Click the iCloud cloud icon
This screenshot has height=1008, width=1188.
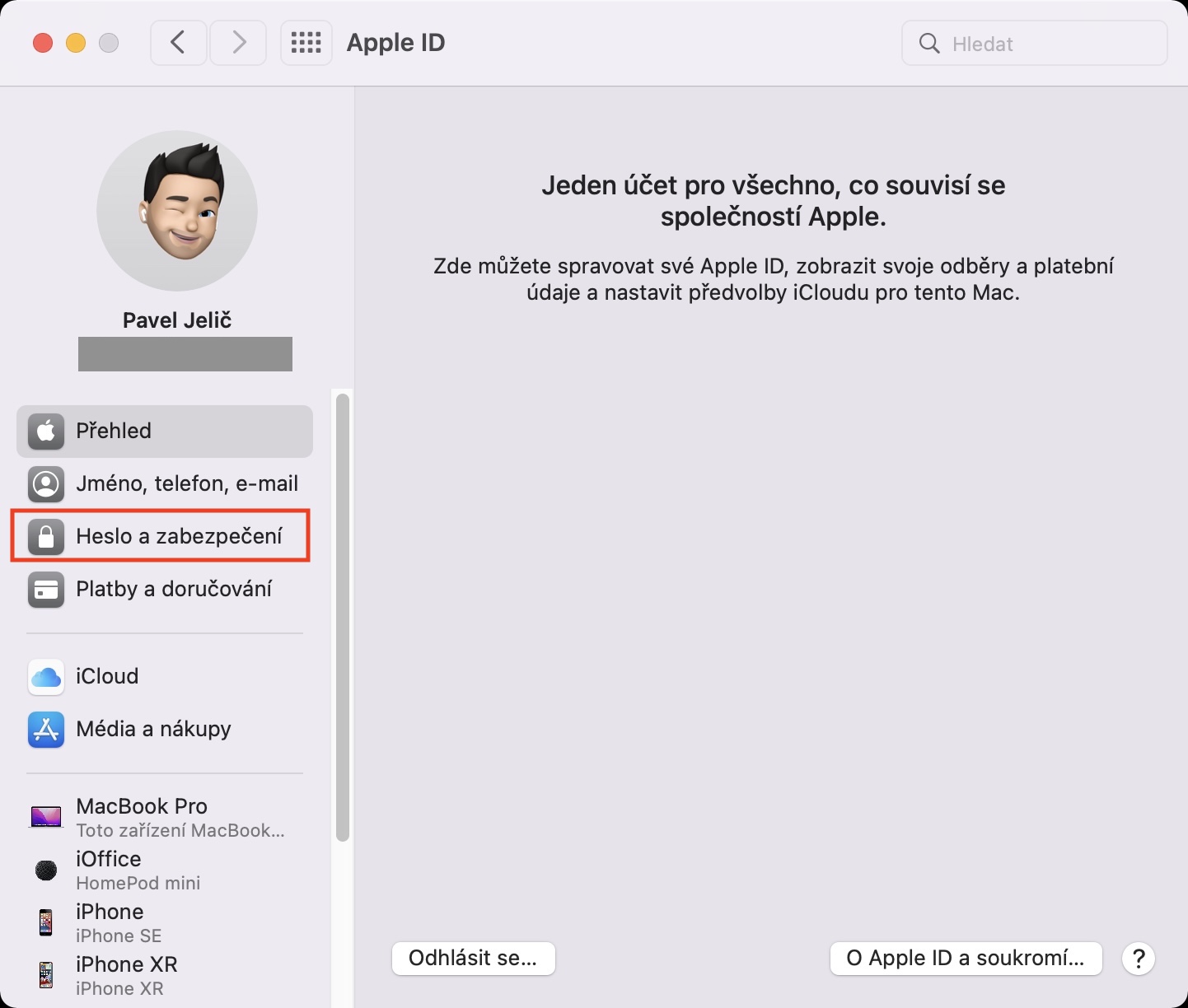tap(46, 676)
